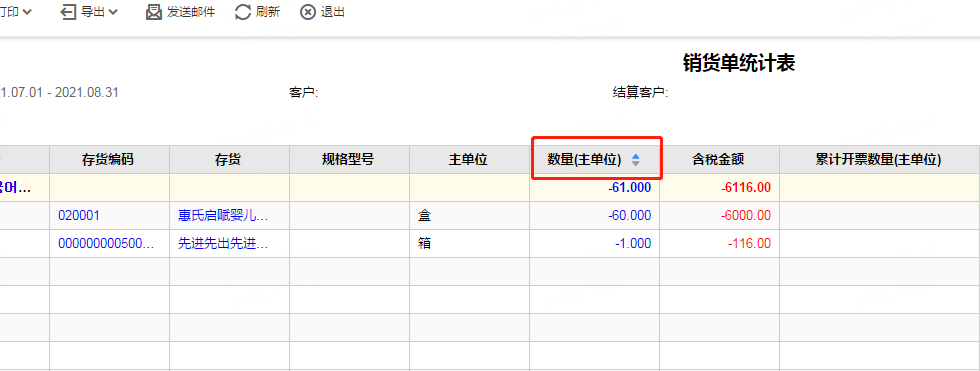980x371 pixels.
Task: Select the 主单位 column header
Action: (x=468, y=160)
